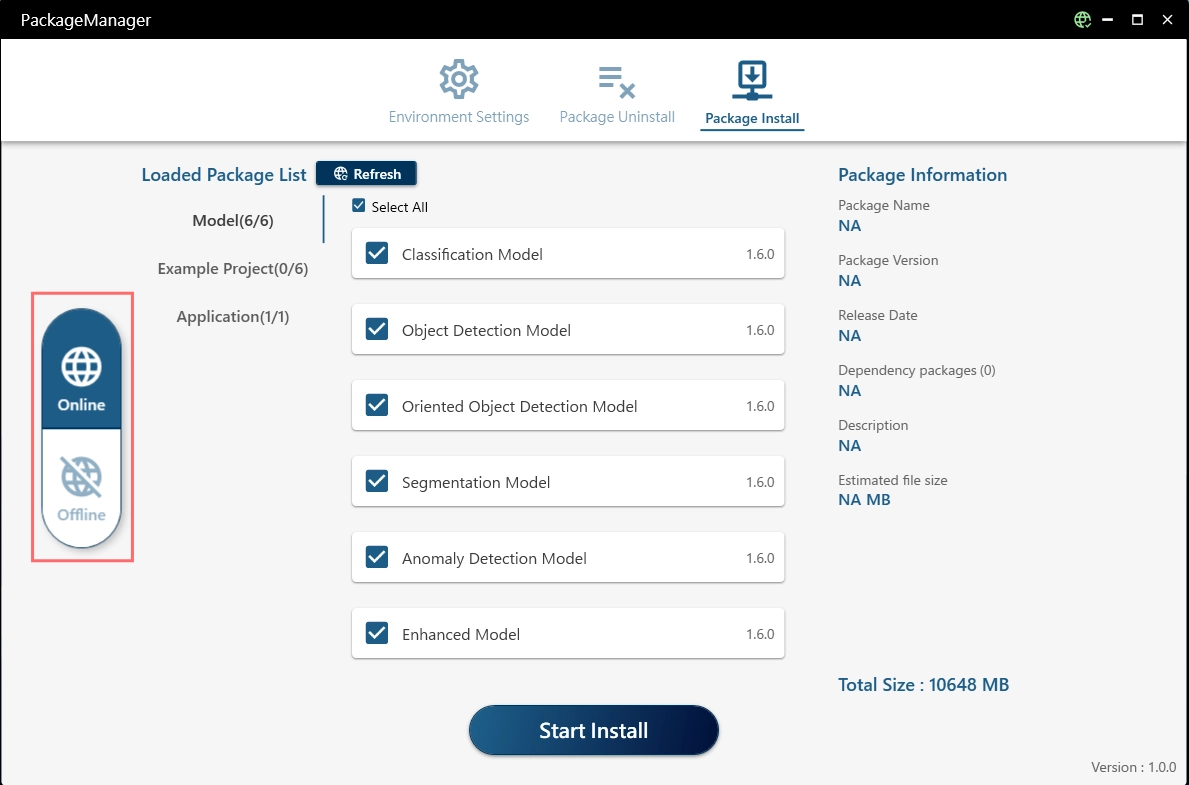Screen dimensions: 1189x785
Task: Click the Dependency packages (0) label
Action: click(x=917, y=370)
